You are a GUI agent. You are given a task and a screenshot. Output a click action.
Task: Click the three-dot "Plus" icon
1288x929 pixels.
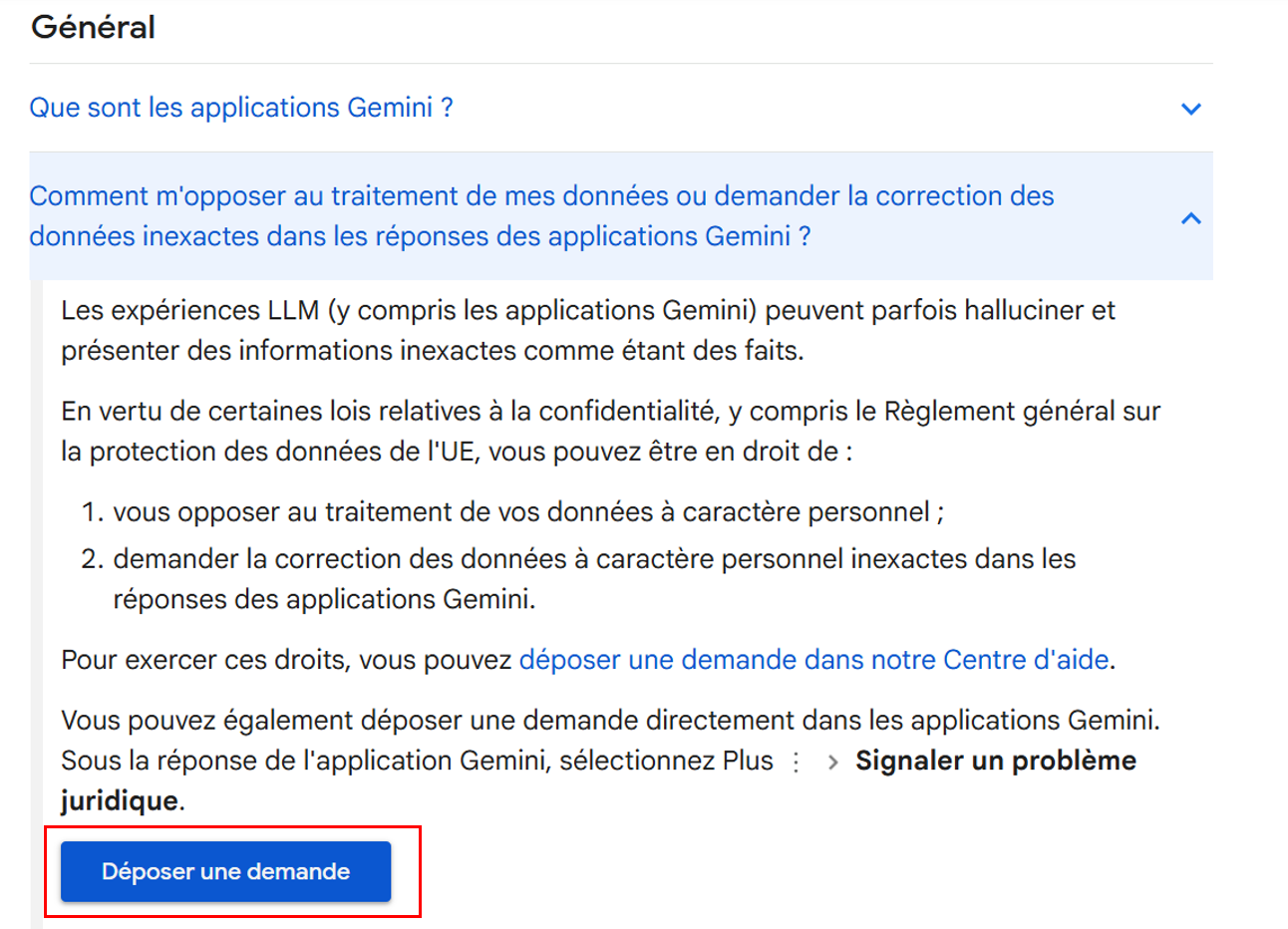click(796, 763)
